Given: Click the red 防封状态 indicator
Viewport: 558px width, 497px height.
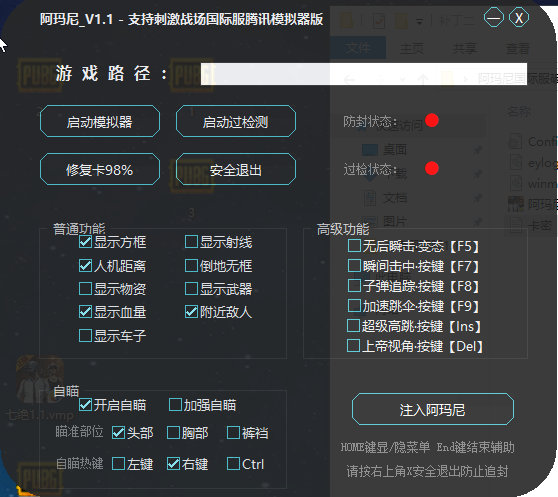Looking at the screenshot, I should click(432, 120).
